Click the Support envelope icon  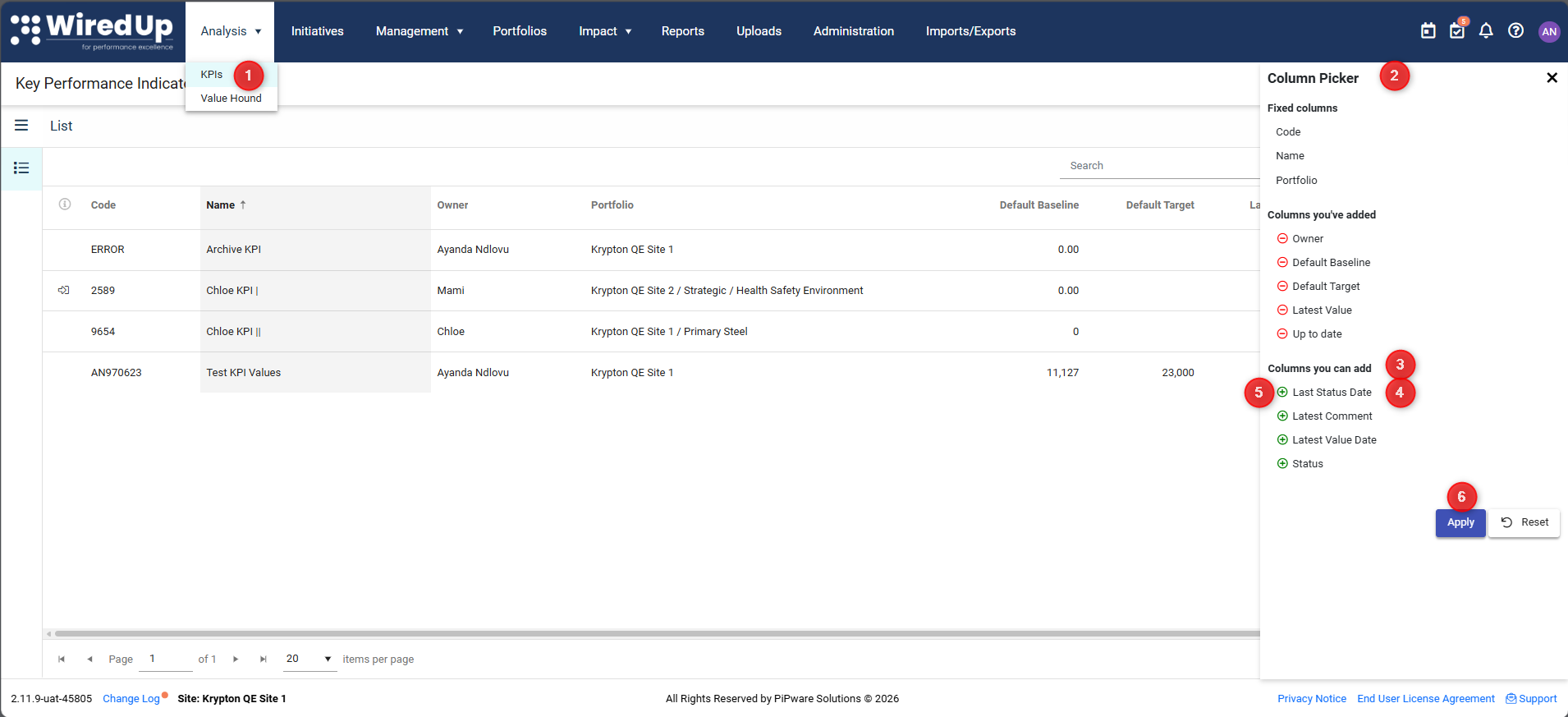tap(1511, 699)
